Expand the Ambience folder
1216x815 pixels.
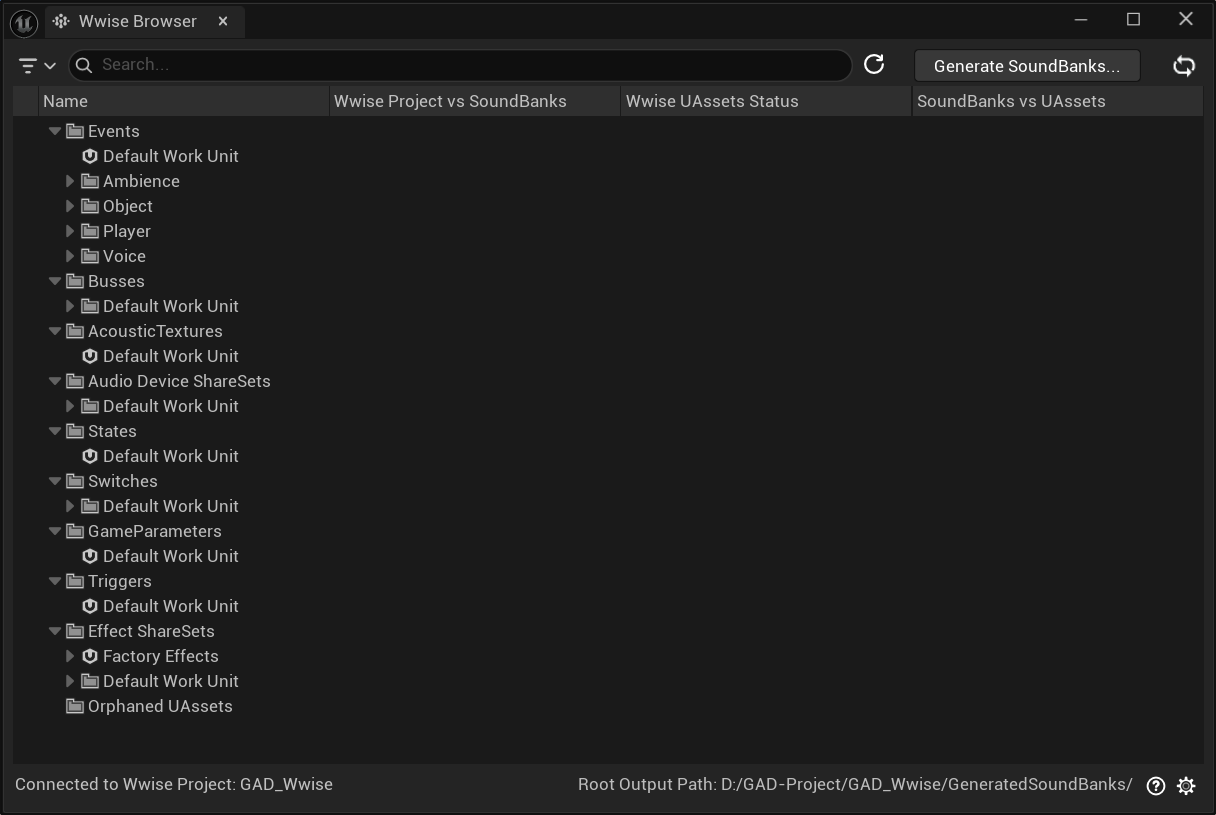[70, 181]
